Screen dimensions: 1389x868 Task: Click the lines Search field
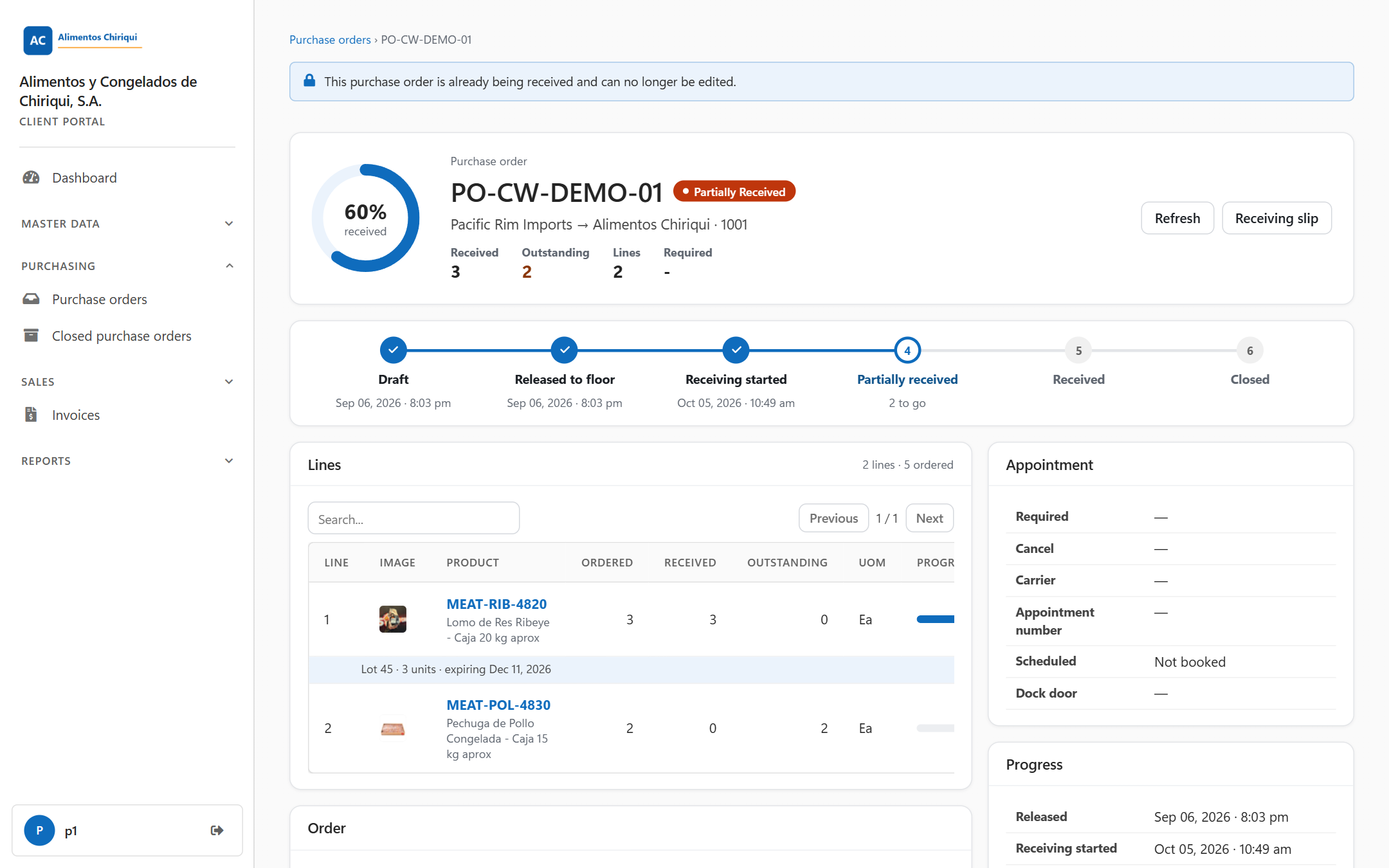(x=413, y=518)
